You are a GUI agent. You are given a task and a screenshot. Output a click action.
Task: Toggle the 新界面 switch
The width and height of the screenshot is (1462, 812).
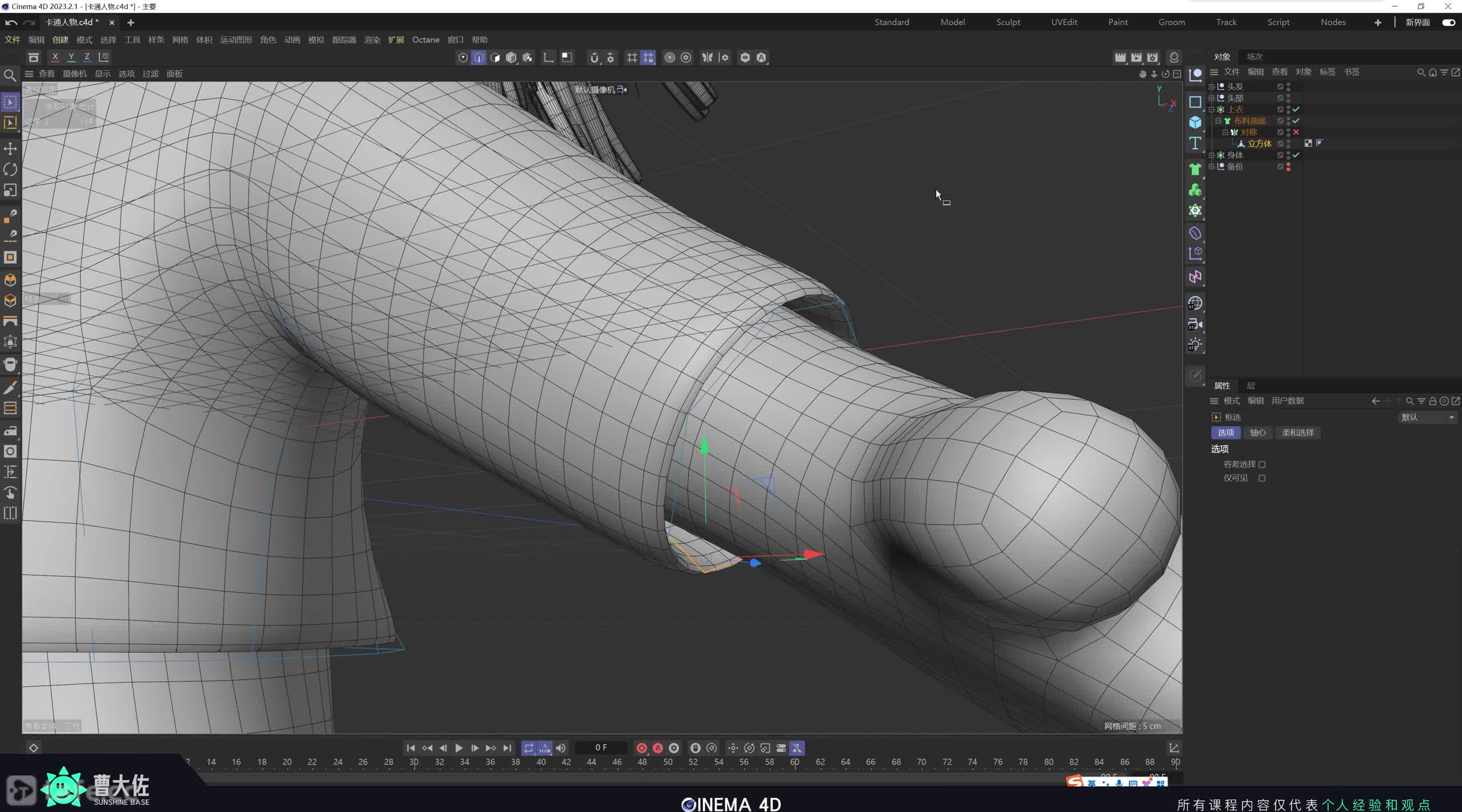coord(1448,22)
